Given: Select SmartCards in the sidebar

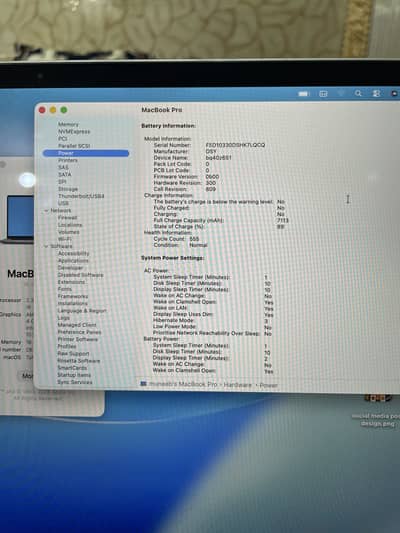Looking at the screenshot, I should [72, 368].
